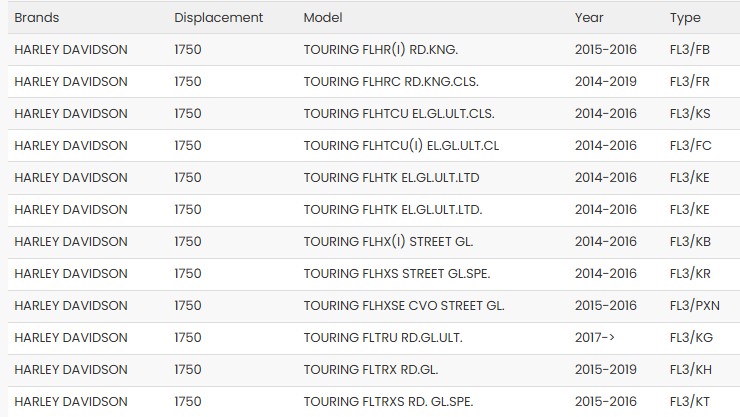Image resolution: width=740 pixels, height=417 pixels.
Task: Click the Displacement column header
Action: click(x=218, y=18)
